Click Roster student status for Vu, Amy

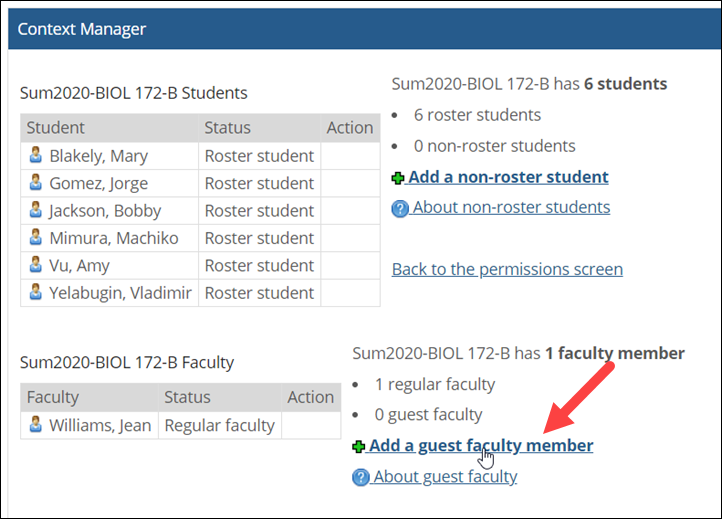[259, 265]
